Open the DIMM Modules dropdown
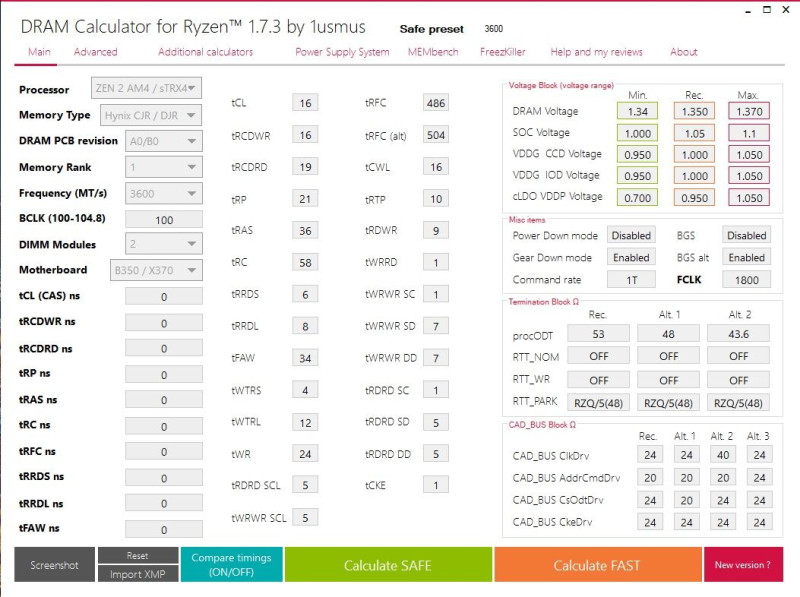 point(164,244)
